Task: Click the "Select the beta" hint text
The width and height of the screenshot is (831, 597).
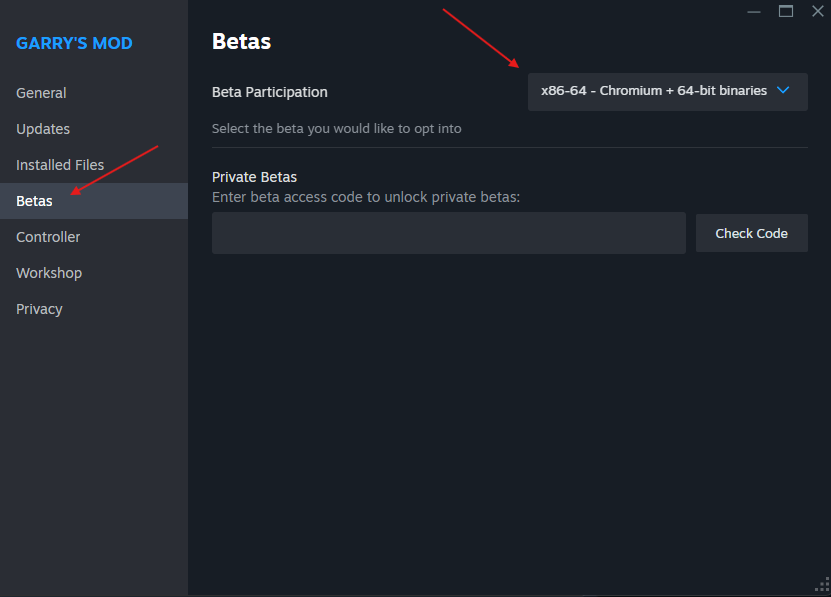Action: [336, 128]
